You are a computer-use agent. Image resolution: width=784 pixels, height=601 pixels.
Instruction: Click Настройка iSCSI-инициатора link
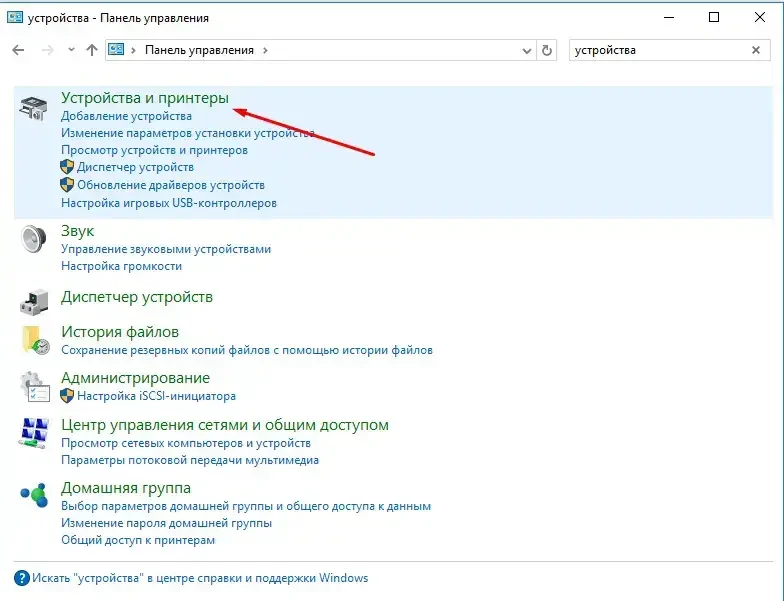pyautogui.click(x=156, y=396)
